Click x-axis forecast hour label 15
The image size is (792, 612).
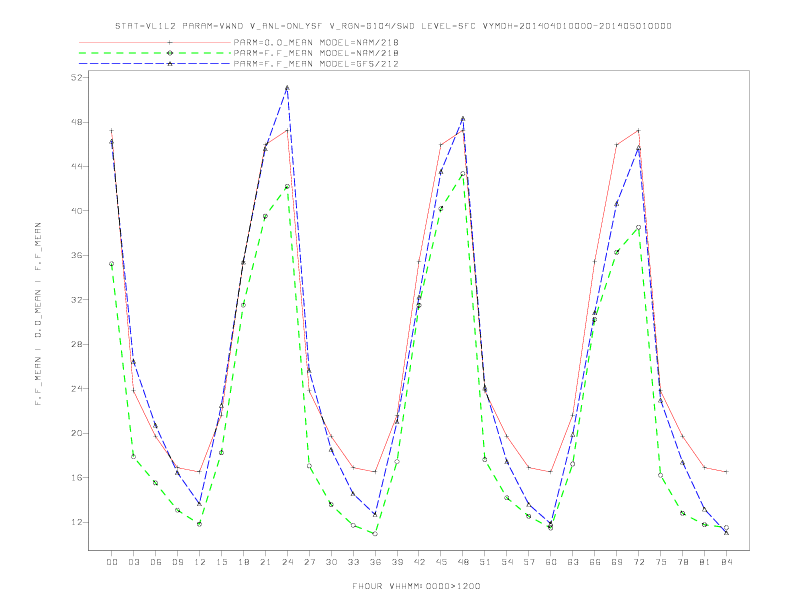221,562
